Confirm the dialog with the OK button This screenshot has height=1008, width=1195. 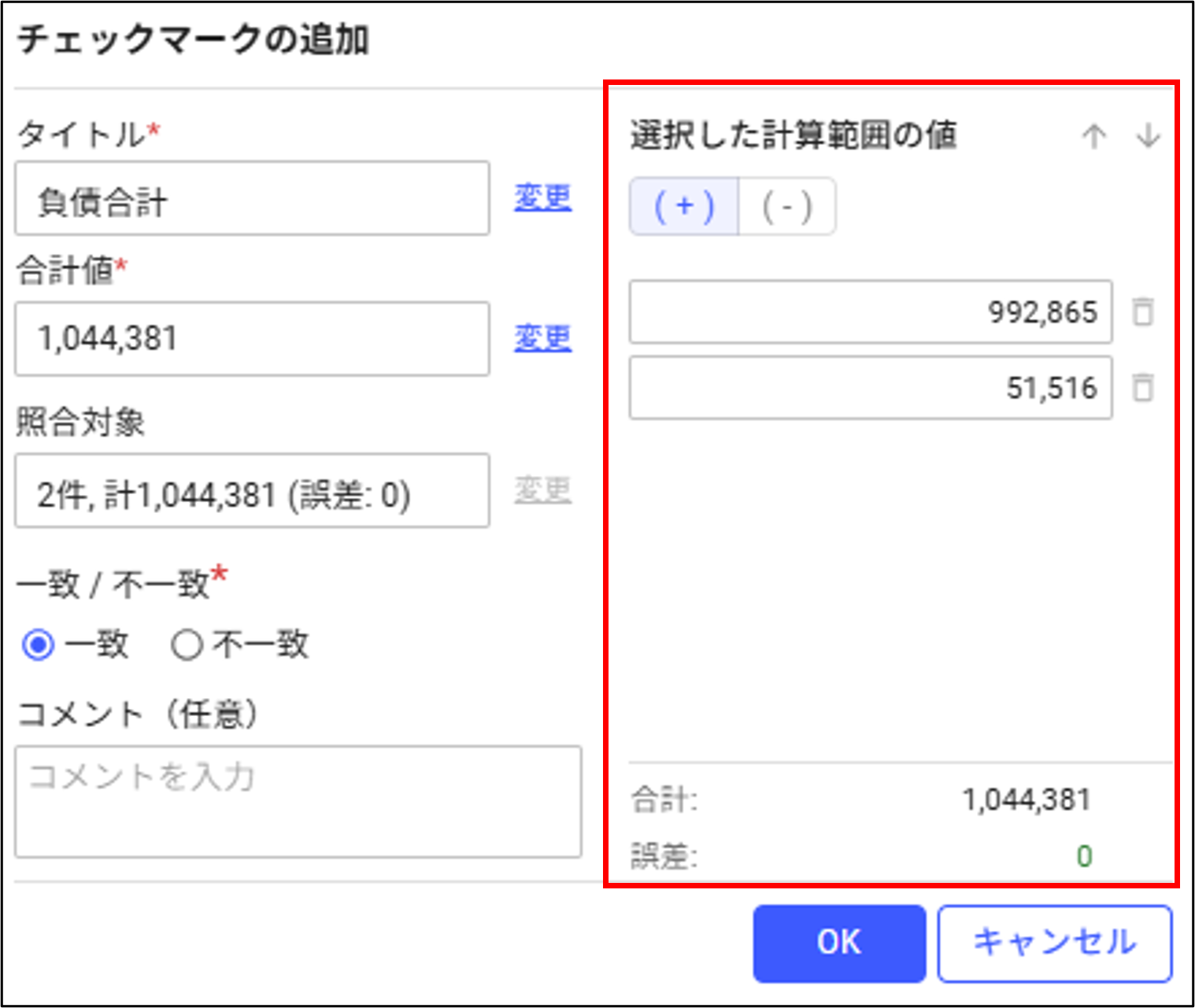point(839,943)
